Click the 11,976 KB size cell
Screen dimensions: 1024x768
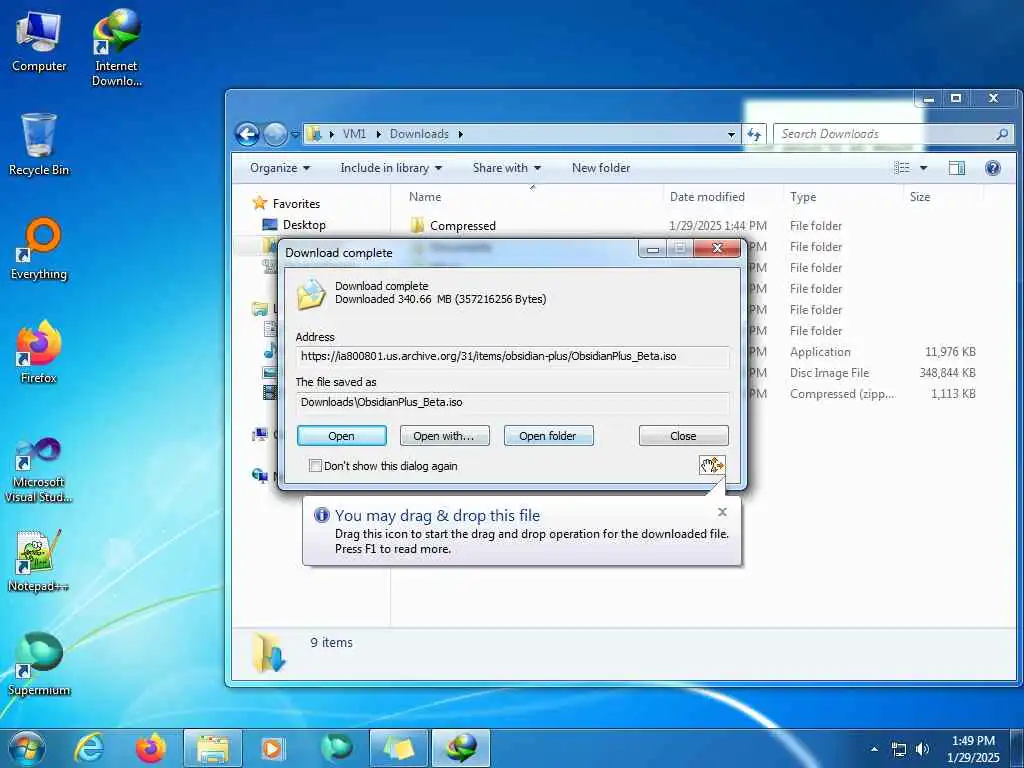[950, 352]
